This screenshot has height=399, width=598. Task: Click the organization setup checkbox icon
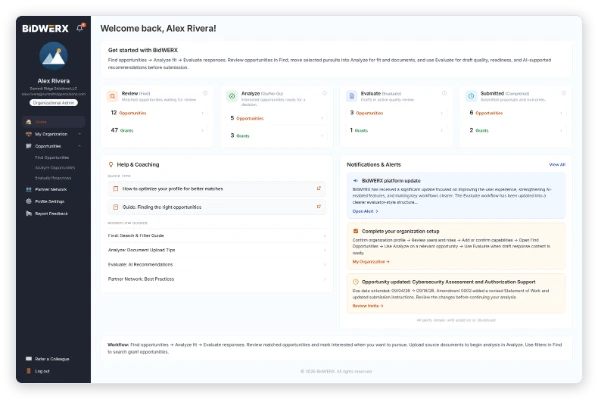(356, 231)
